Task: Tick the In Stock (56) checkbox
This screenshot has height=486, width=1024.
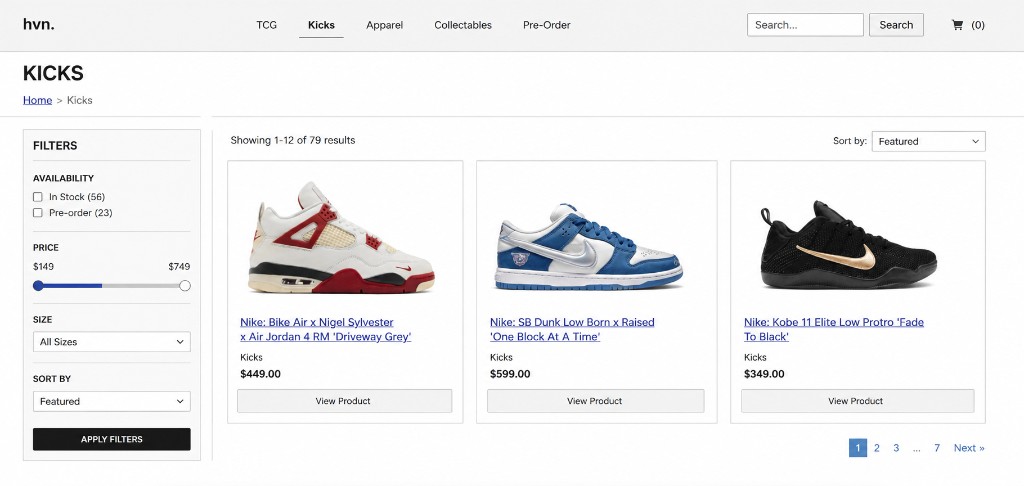Action: coord(37,197)
